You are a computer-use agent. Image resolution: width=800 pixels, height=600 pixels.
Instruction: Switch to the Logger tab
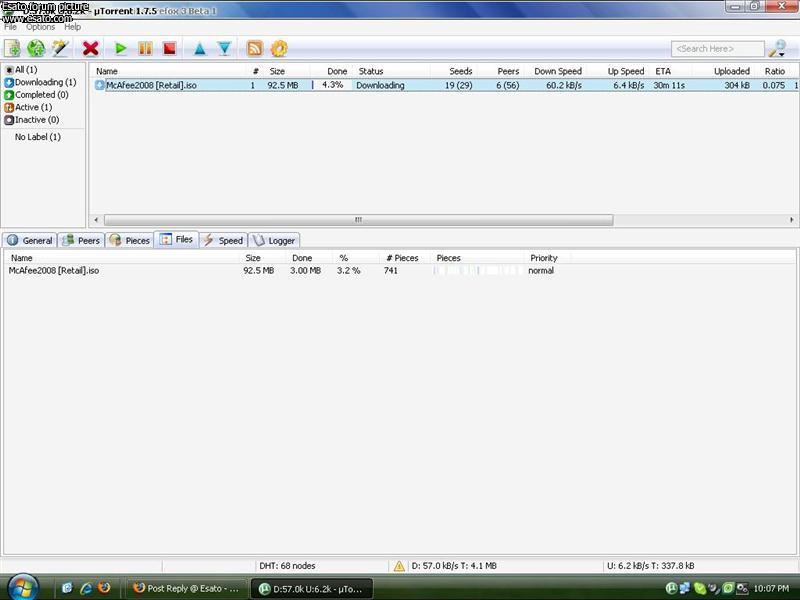[x=274, y=240]
